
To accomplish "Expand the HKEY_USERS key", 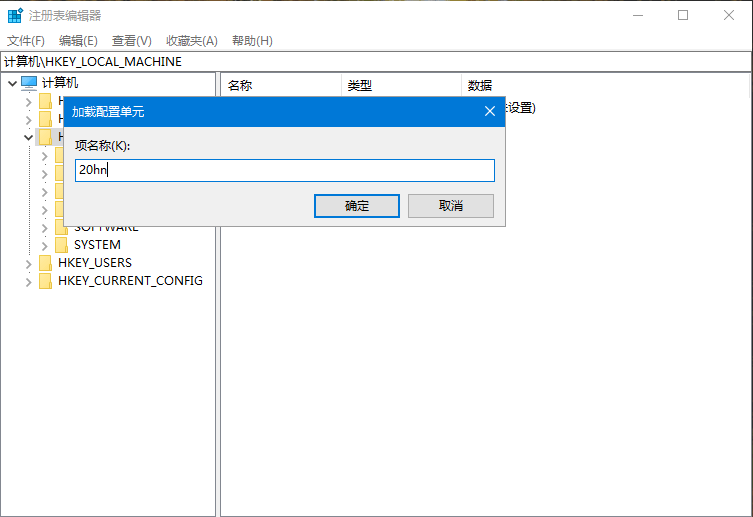I will 28,263.
